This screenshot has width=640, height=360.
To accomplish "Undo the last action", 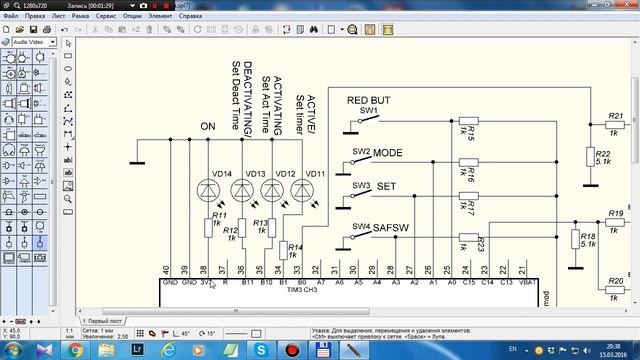I will click(64, 29).
